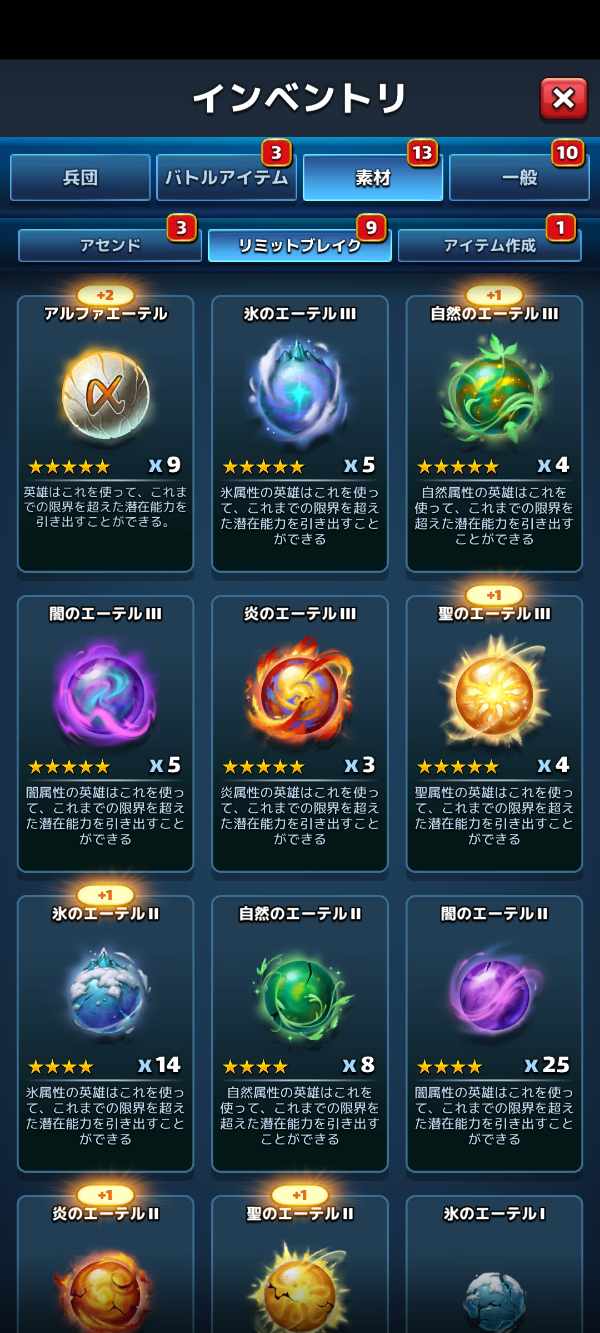600x1333 pixels.
Task: Switch to the バトルアイテム tab
Action: (x=226, y=178)
